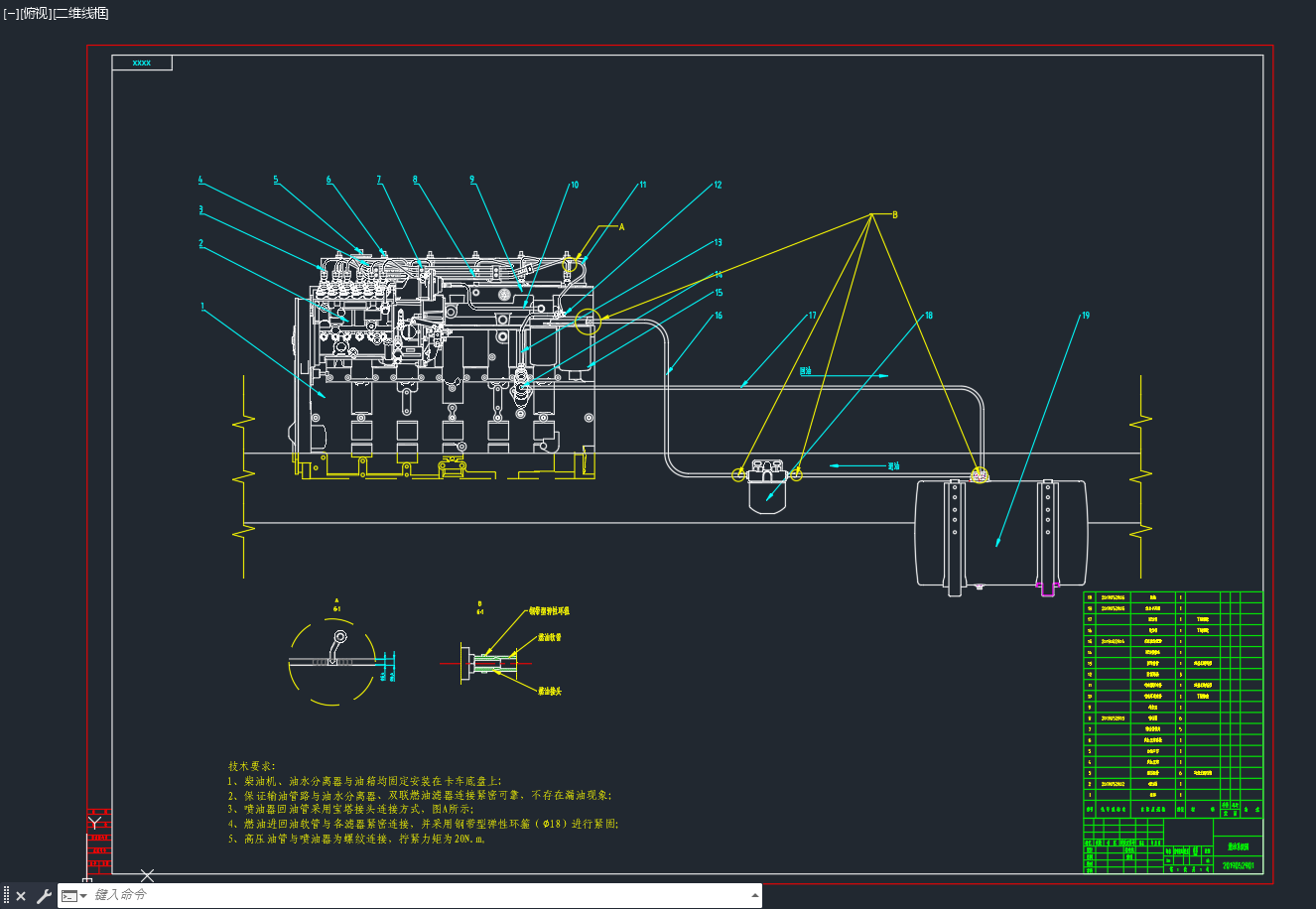1316x909 pixels.
Task: Select technical requirement line 4 text
Action: click(x=423, y=824)
